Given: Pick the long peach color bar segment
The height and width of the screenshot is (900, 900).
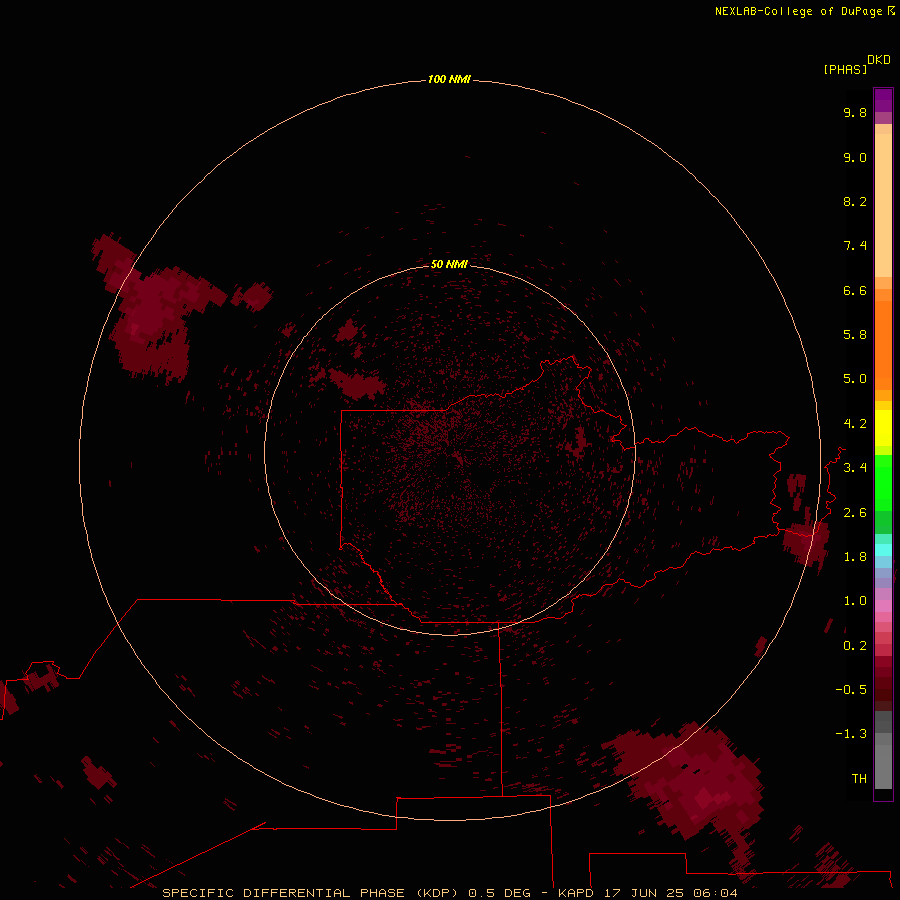Looking at the screenshot, I should pyautogui.click(x=883, y=205).
